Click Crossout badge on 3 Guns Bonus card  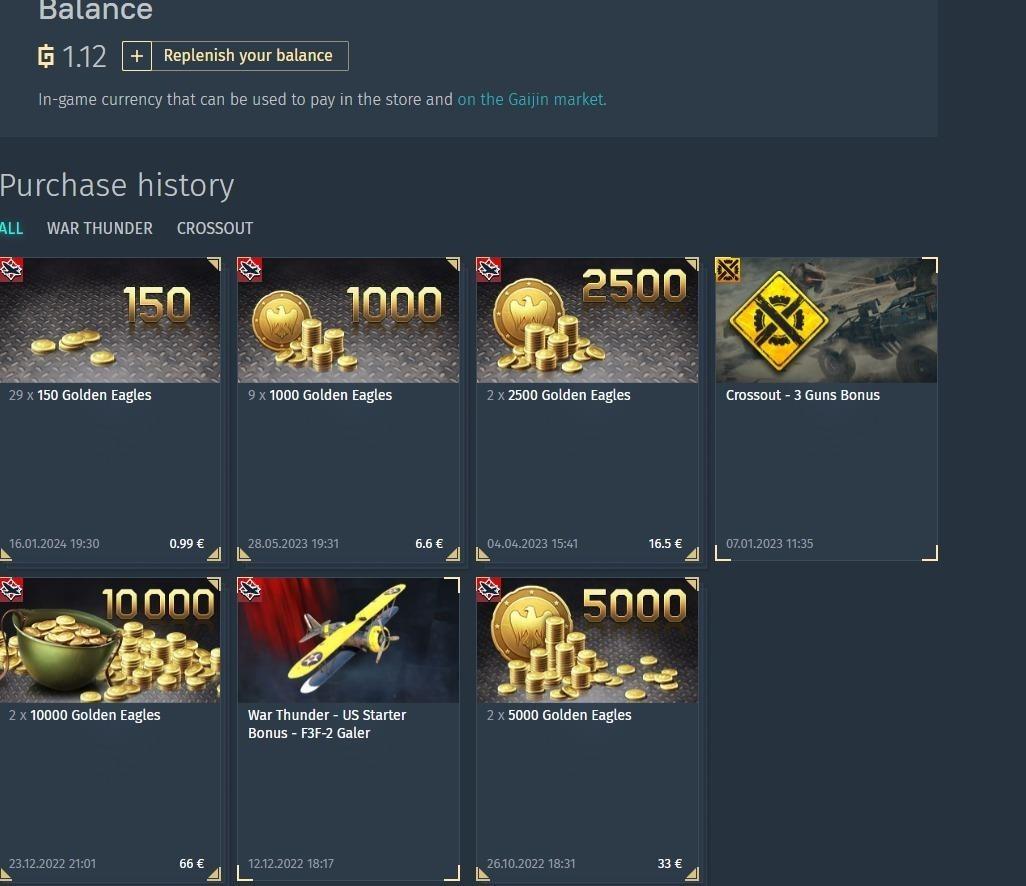click(x=728, y=269)
